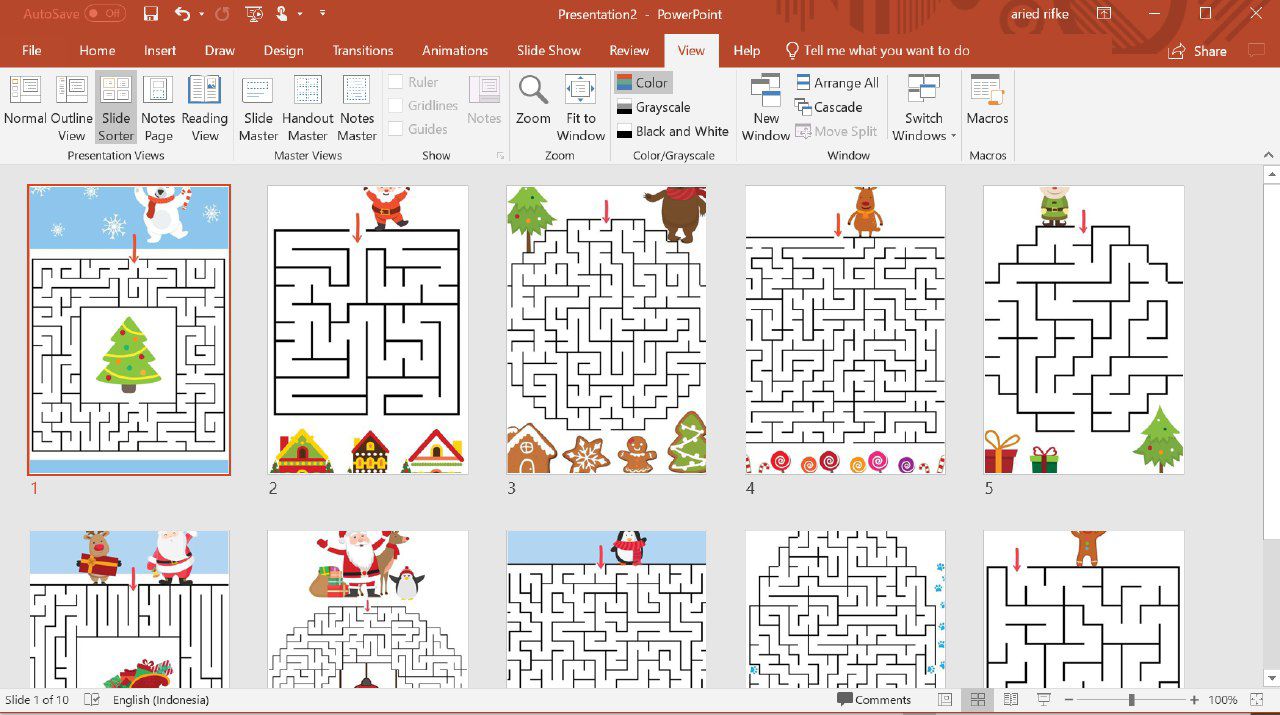This screenshot has height=715, width=1280.
Task: Expand the Customize Quick Access Toolbar menu
Action: tap(322, 14)
